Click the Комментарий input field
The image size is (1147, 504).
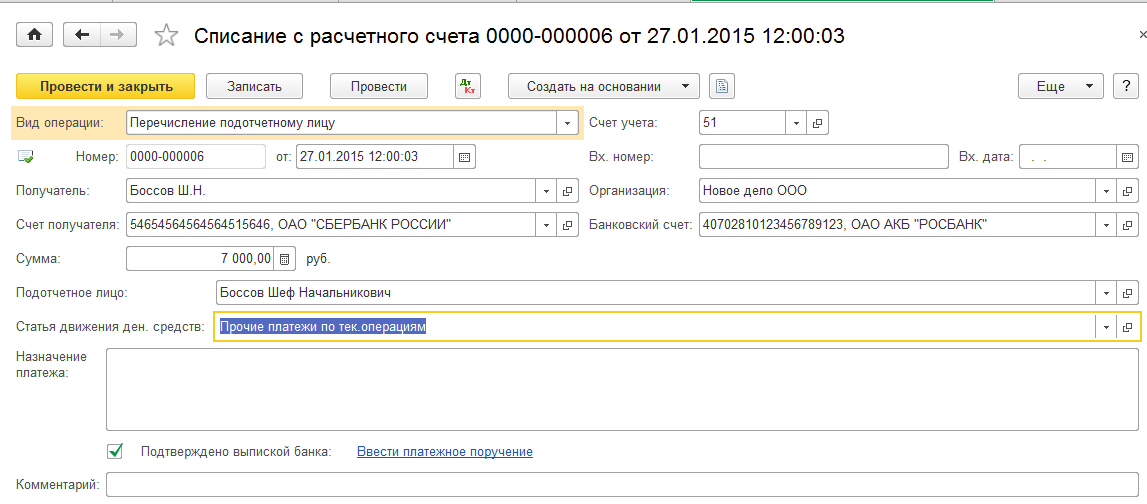[623, 484]
